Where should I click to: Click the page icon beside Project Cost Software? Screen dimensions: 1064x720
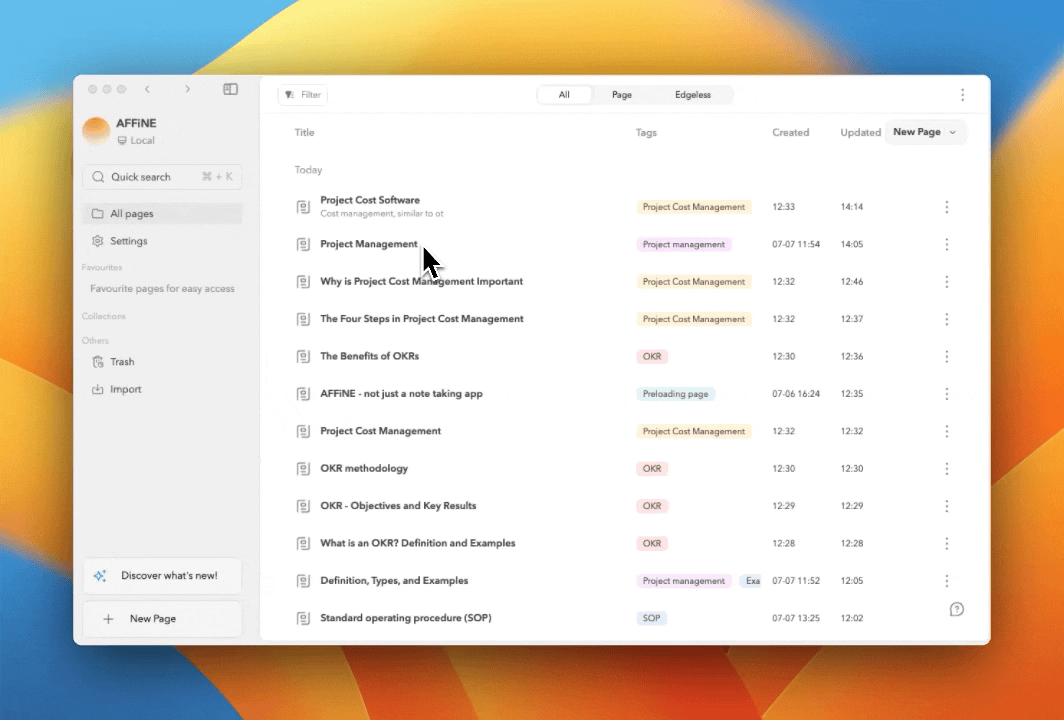[303, 207]
